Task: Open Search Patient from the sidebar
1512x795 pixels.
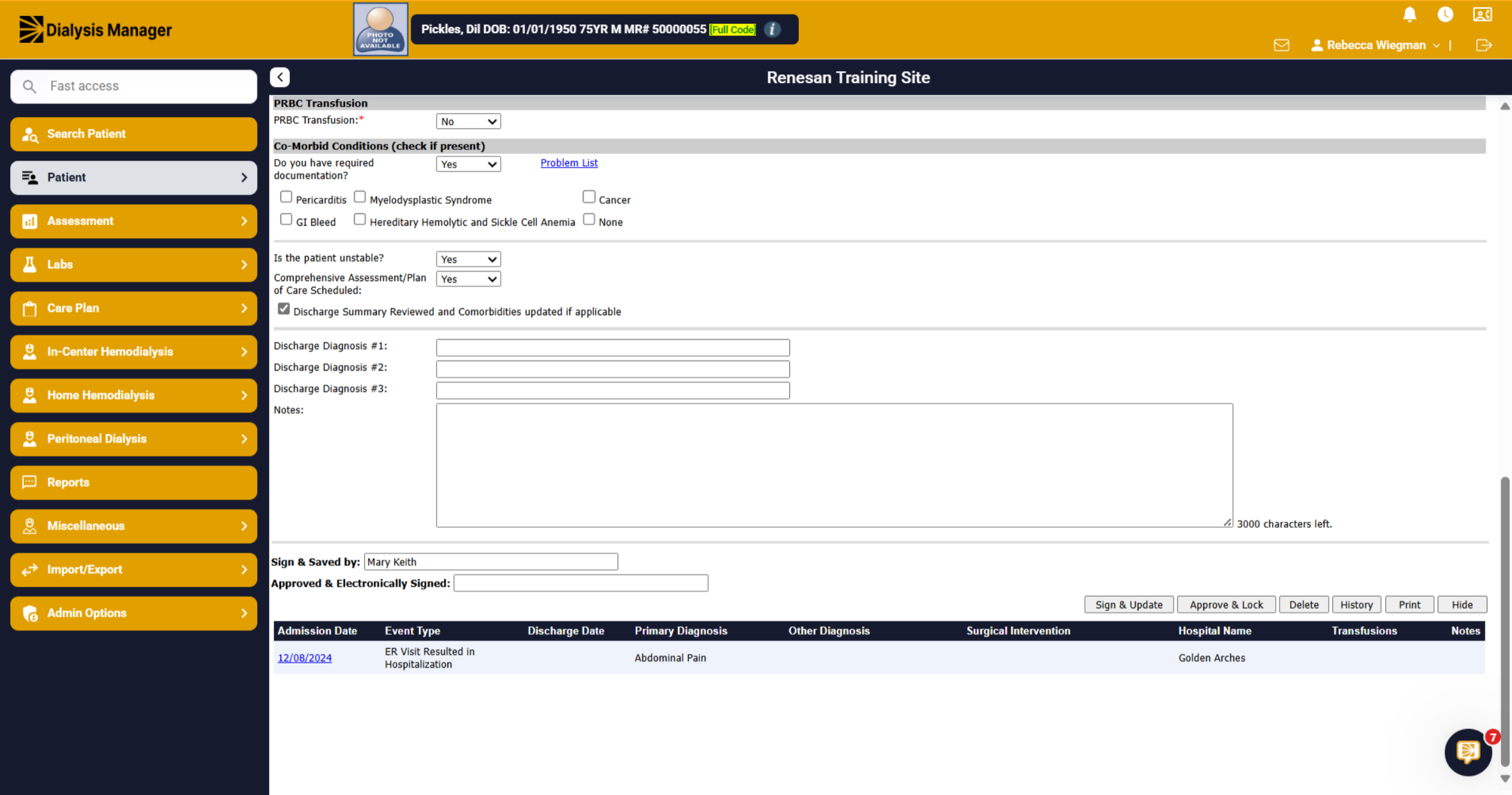Action: click(x=134, y=134)
